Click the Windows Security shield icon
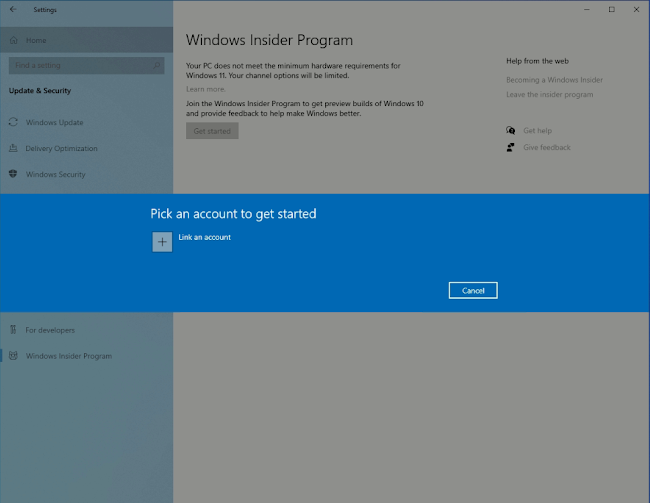This screenshot has height=503, width=650. (x=13, y=174)
